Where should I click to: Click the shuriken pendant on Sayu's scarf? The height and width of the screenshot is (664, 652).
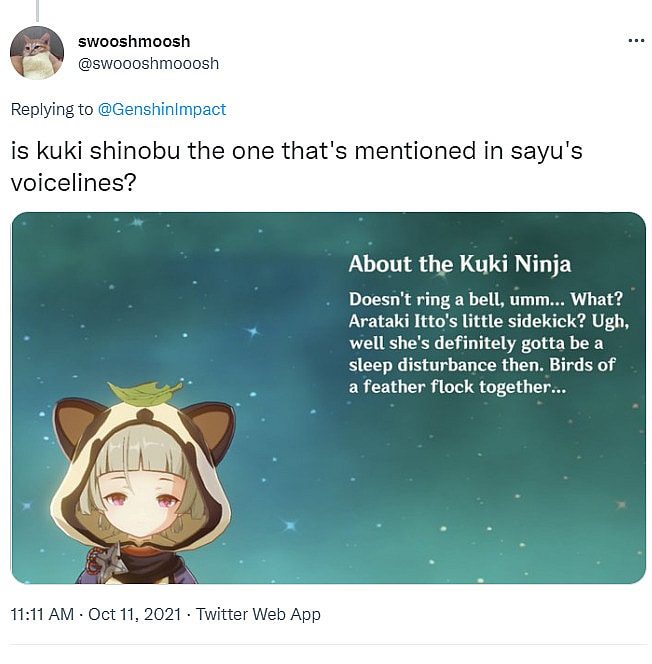107,559
